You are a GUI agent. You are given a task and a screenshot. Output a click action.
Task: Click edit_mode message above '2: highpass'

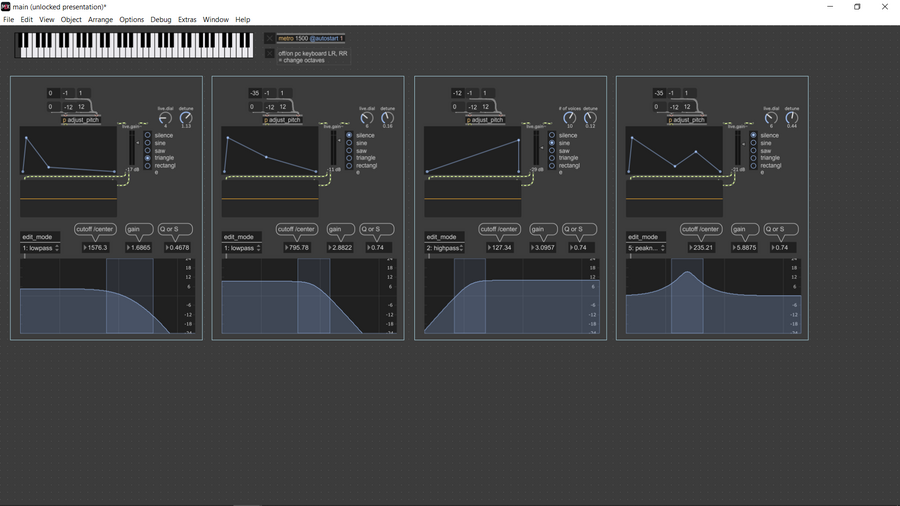pyautogui.click(x=444, y=236)
